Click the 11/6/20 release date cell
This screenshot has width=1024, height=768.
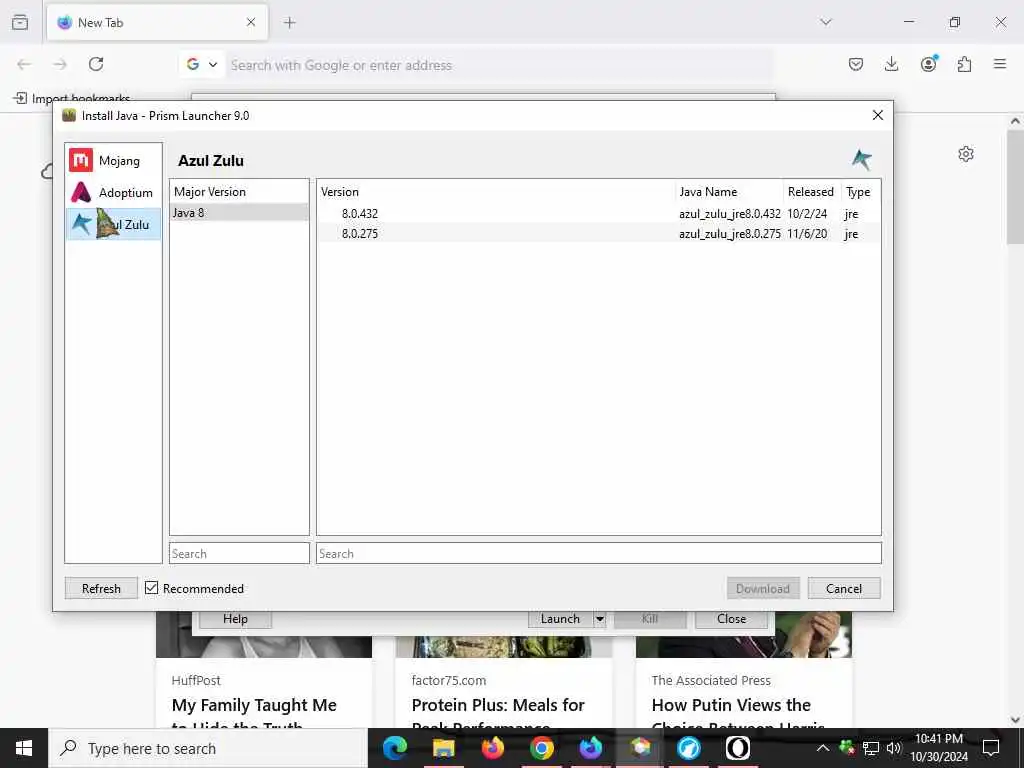point(807,233)
